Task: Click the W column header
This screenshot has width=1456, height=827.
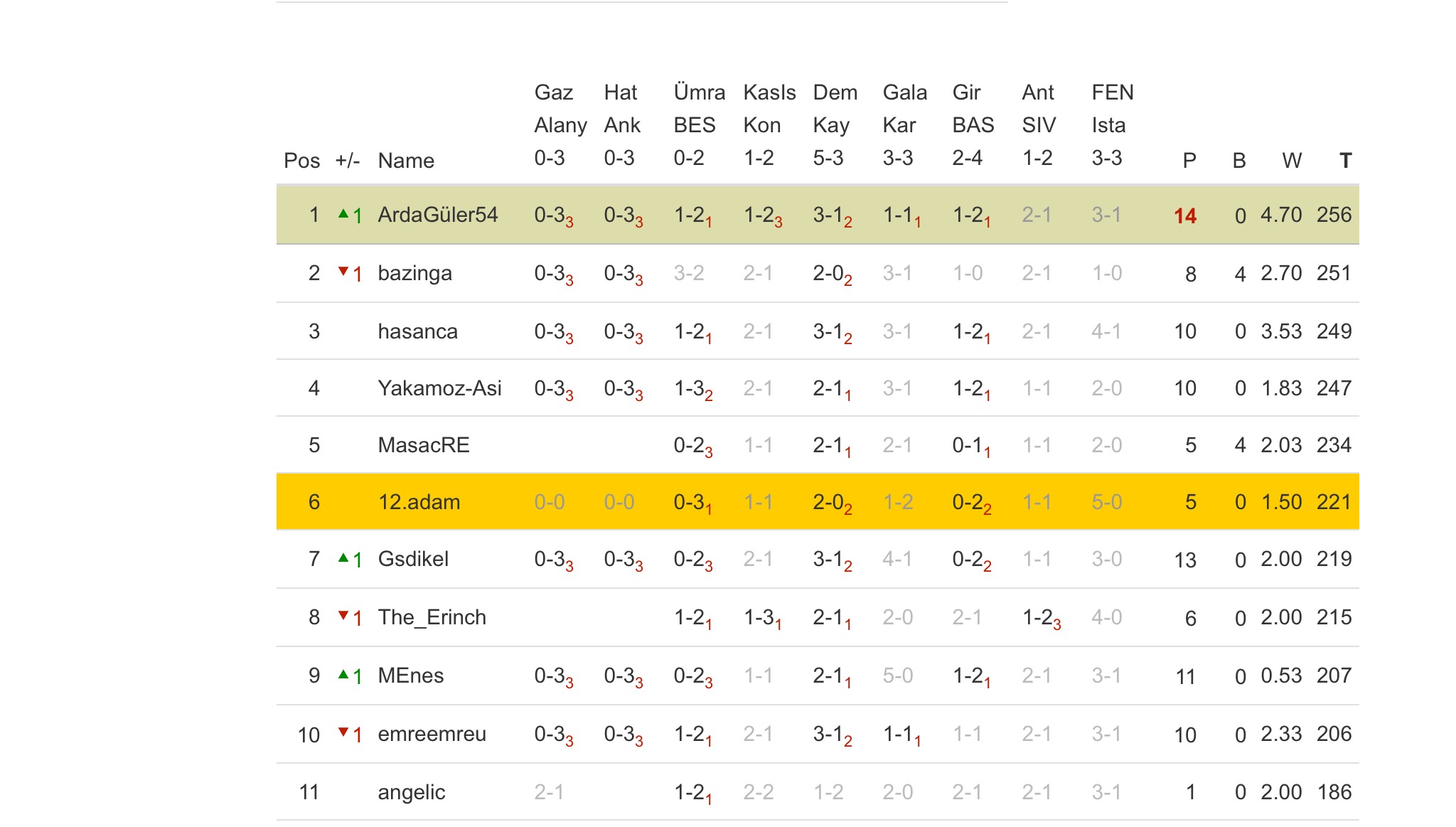Action: 1292,161
